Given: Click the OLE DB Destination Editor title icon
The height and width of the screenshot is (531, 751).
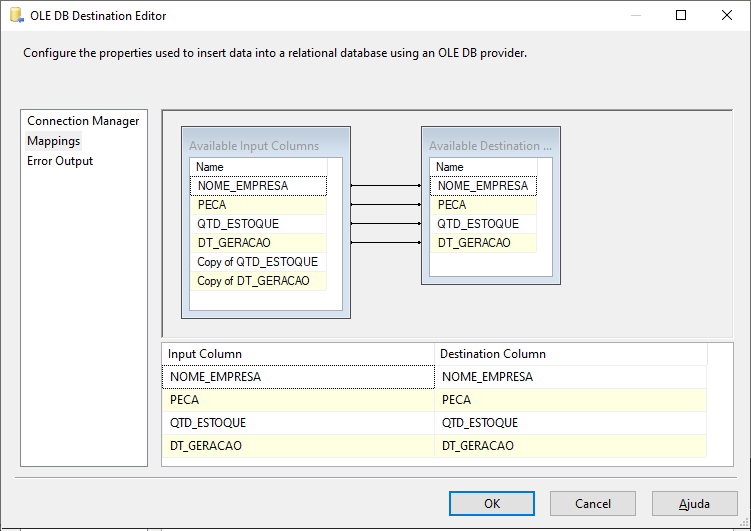Looking at the screenshot, I should (17, 15).
